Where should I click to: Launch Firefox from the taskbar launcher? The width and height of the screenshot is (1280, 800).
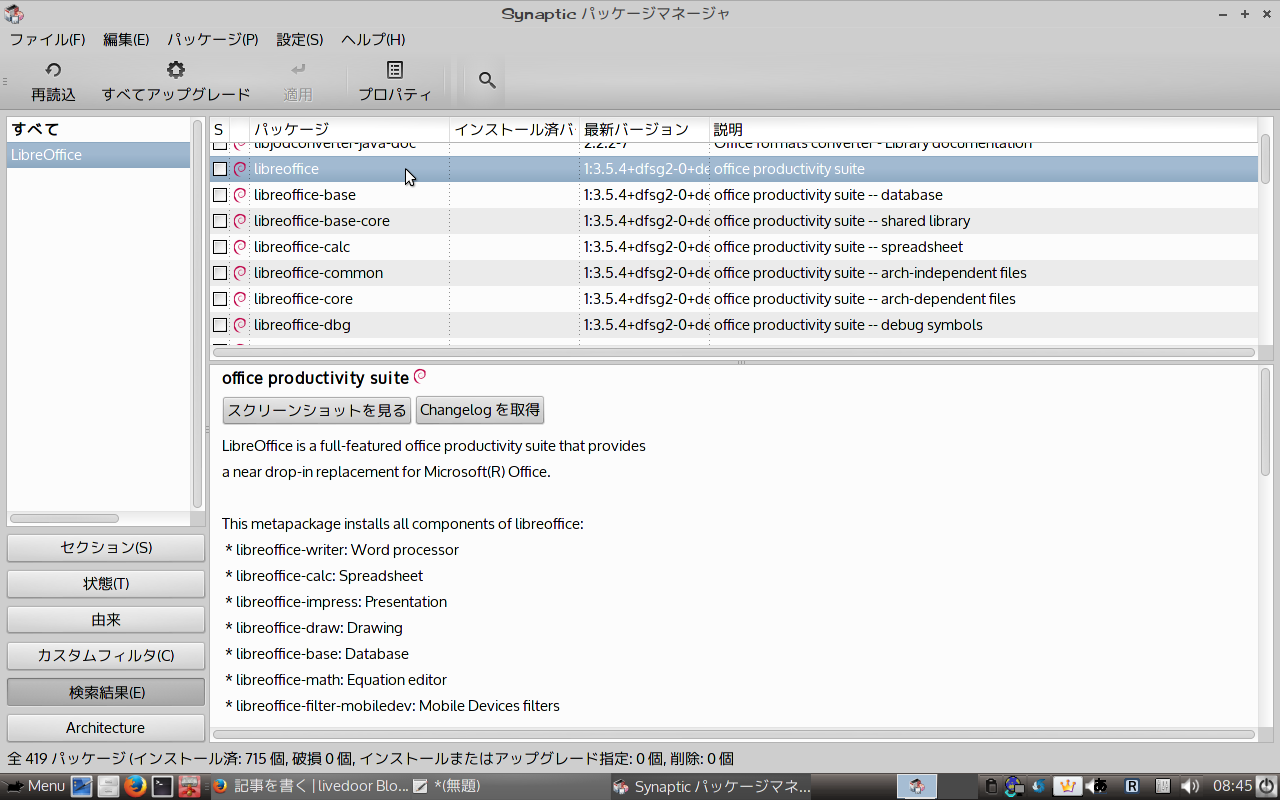coord(135,786)
